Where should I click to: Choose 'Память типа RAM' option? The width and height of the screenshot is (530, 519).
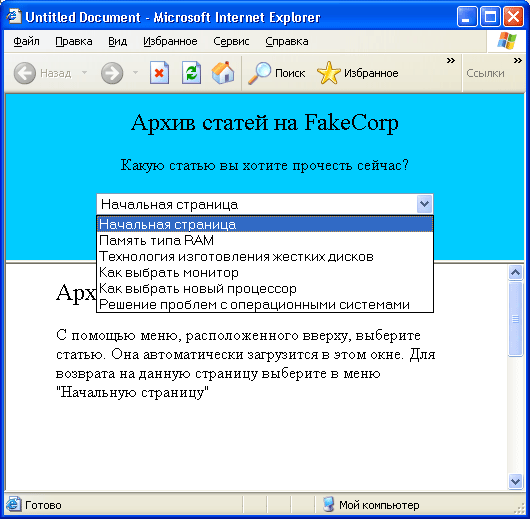click(265, 240)
